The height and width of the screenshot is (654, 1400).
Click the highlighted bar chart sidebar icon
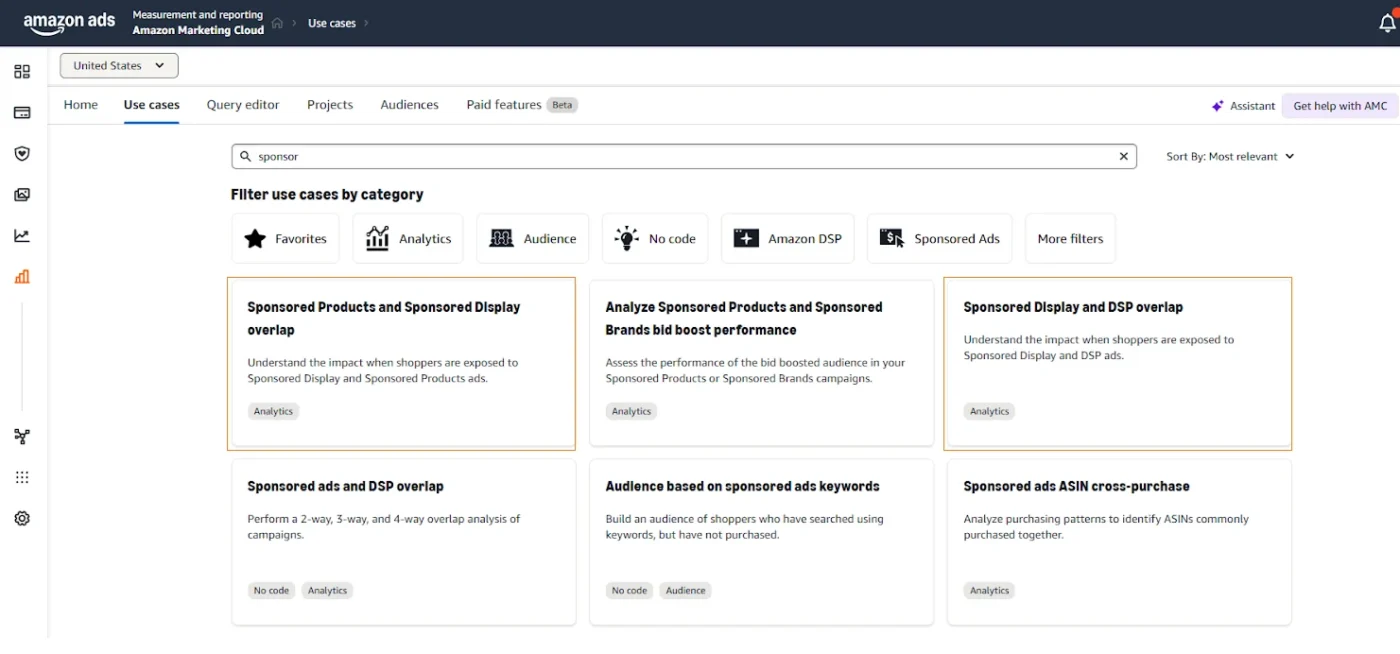(x=22, y=276)
